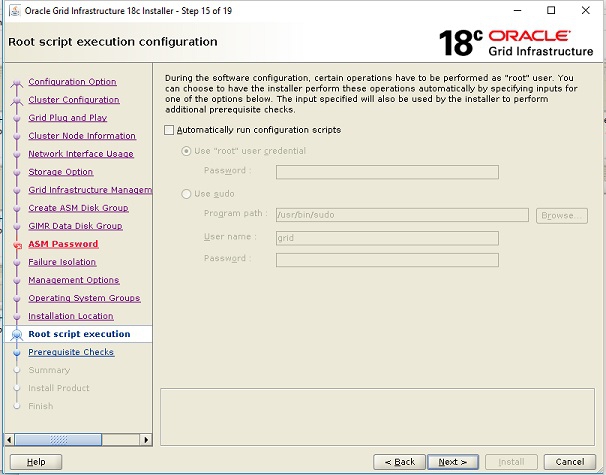Open the Failure Isolation step

tap(62, 262)
